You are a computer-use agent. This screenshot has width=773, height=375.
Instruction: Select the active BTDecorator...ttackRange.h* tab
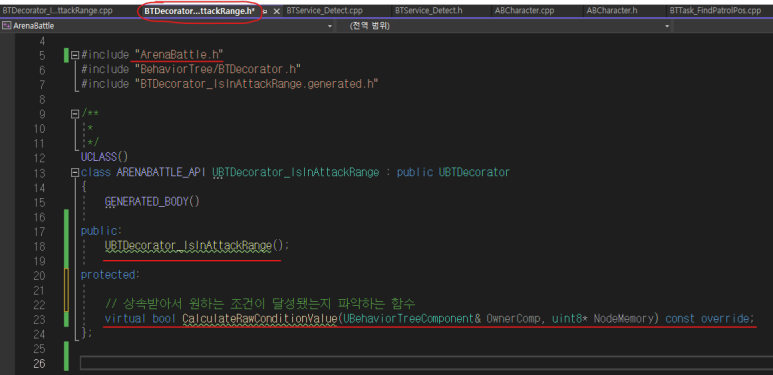pos(200,11)
